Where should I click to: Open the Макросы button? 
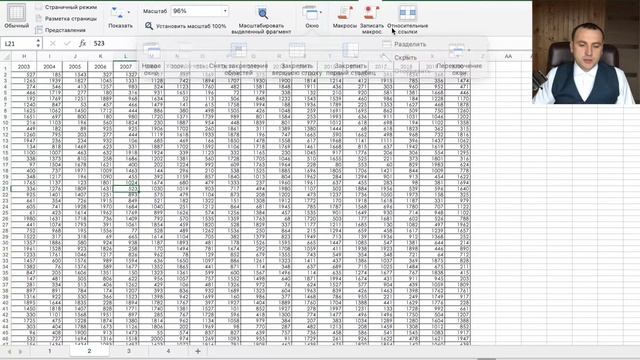tap(344, 18)
